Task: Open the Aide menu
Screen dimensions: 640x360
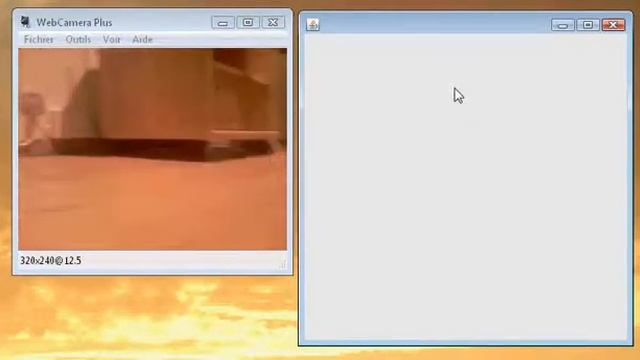Action: click(x=142, y=40)
